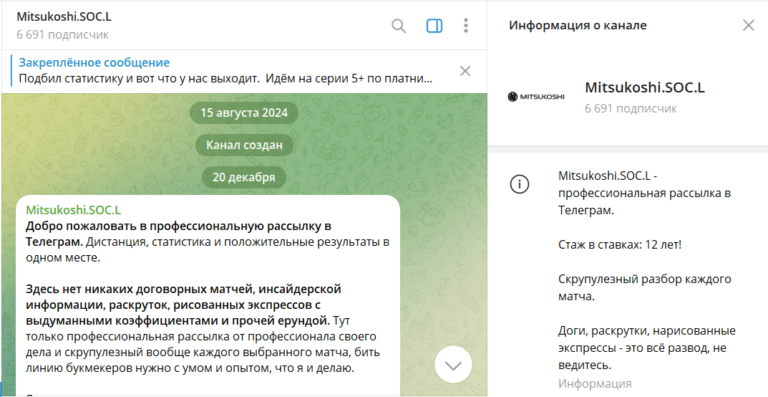Screen dimensions: 768x397
Task: Click subscriber count under the header title
Action: 63,35
